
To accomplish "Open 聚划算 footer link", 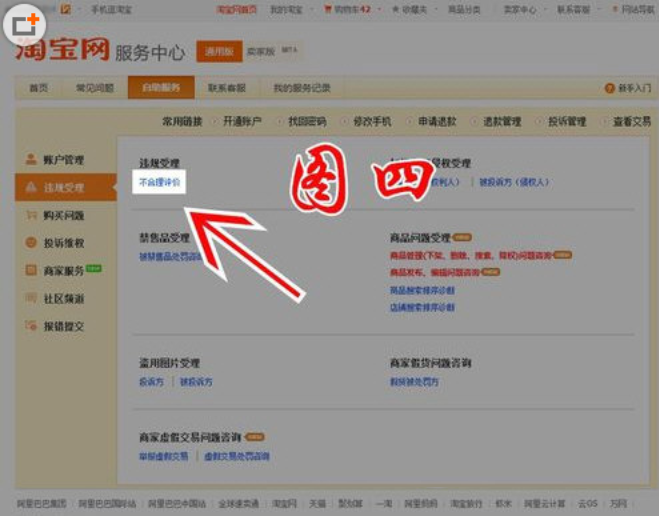I will 350,503.
